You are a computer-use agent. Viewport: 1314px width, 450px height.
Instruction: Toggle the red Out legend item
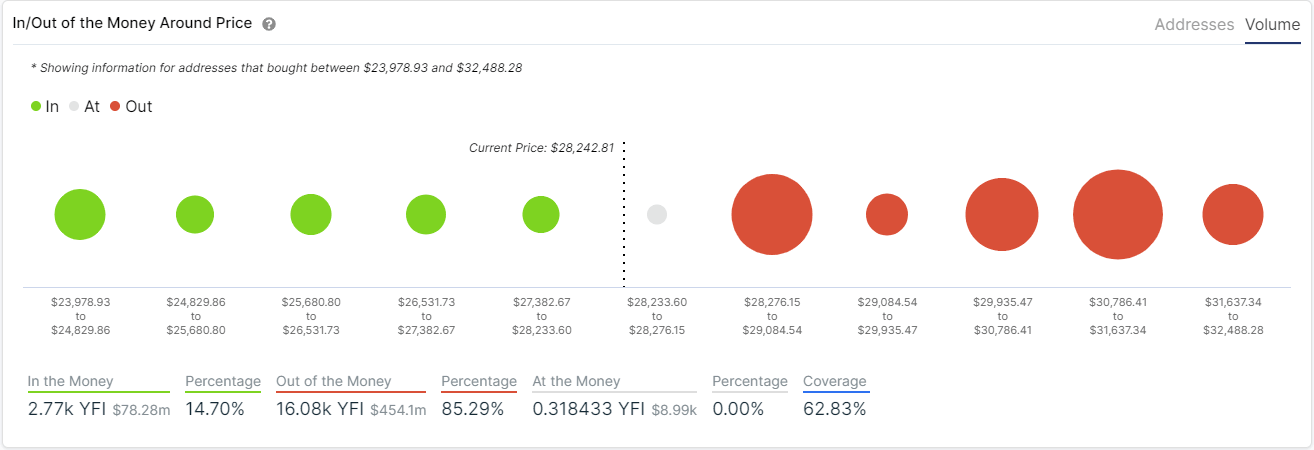coord(131,106)
